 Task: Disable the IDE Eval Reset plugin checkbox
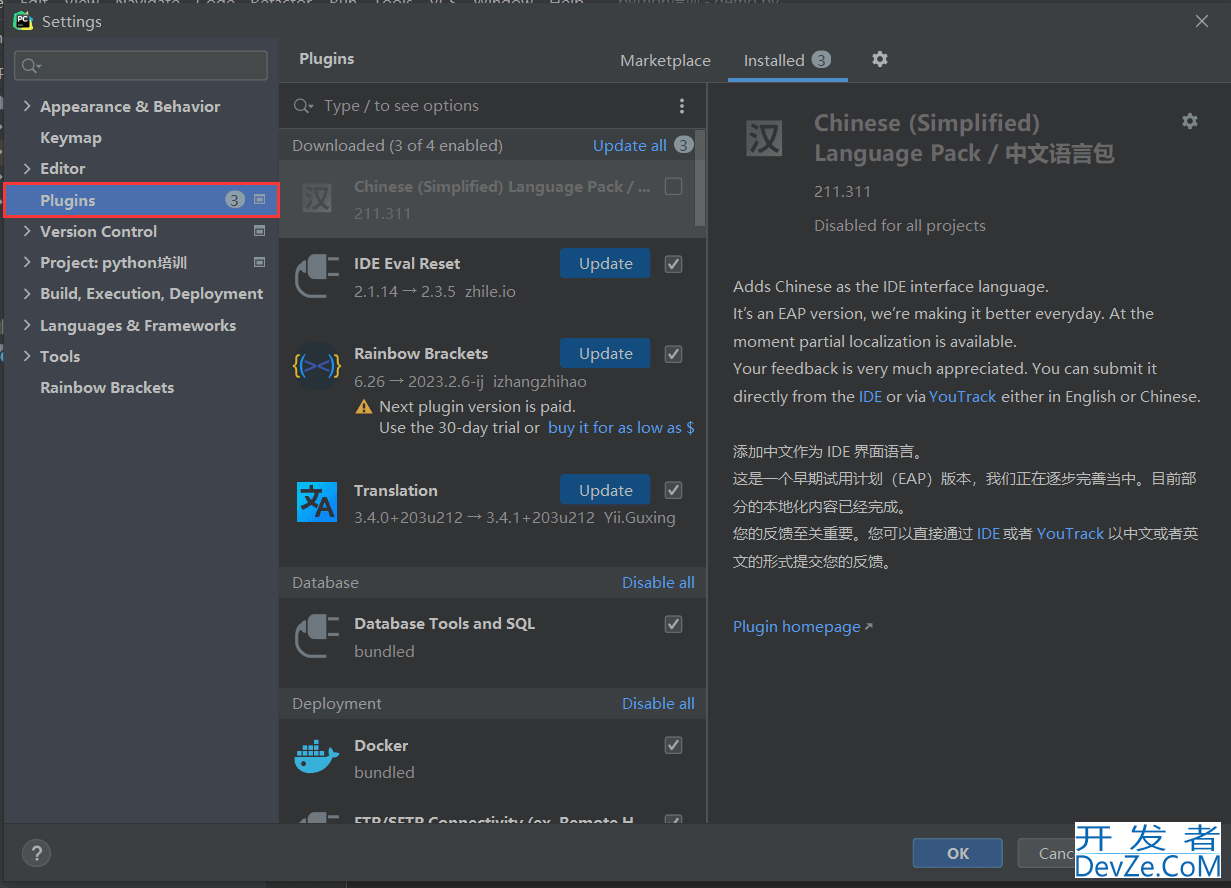[674, 264]
